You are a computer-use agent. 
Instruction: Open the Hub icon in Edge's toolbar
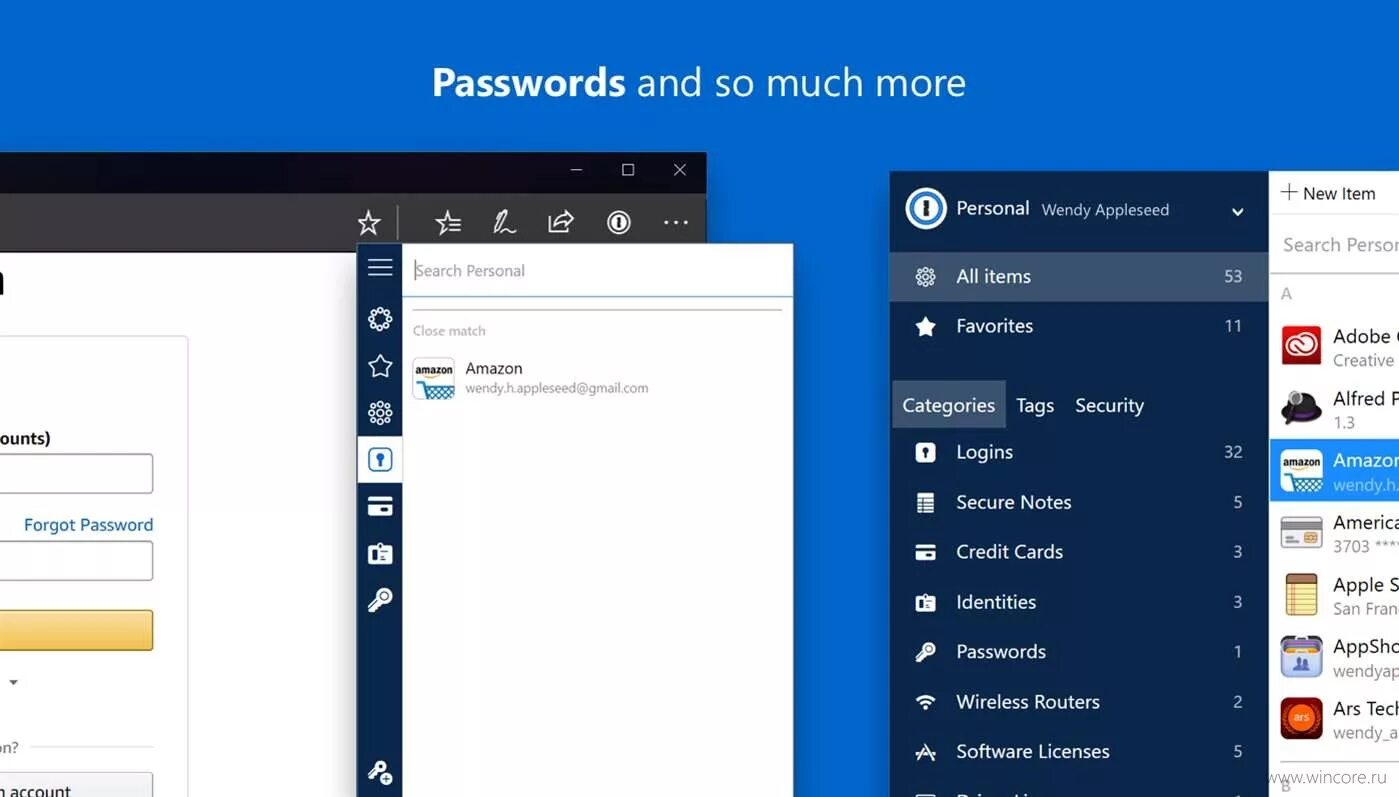(447, 222)
